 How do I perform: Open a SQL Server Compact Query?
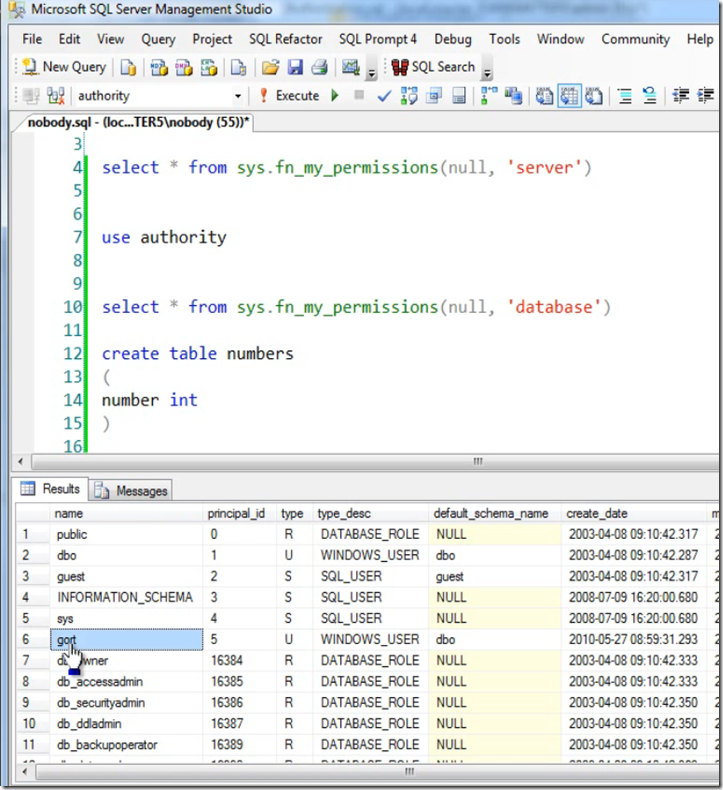(238, 67)
